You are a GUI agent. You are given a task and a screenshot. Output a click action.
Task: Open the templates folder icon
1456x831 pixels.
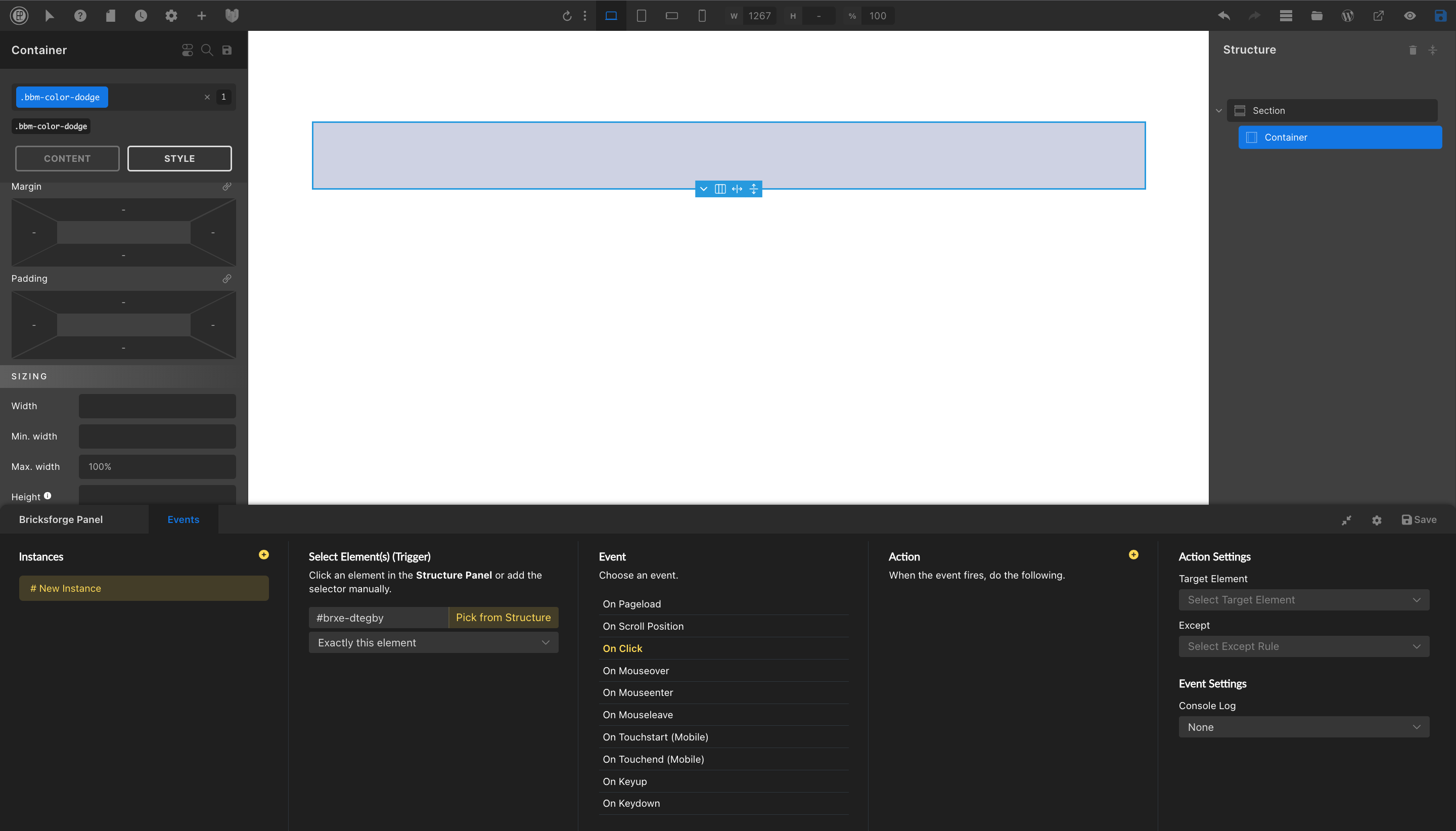pyautogui.click(x=1317, y=15)
